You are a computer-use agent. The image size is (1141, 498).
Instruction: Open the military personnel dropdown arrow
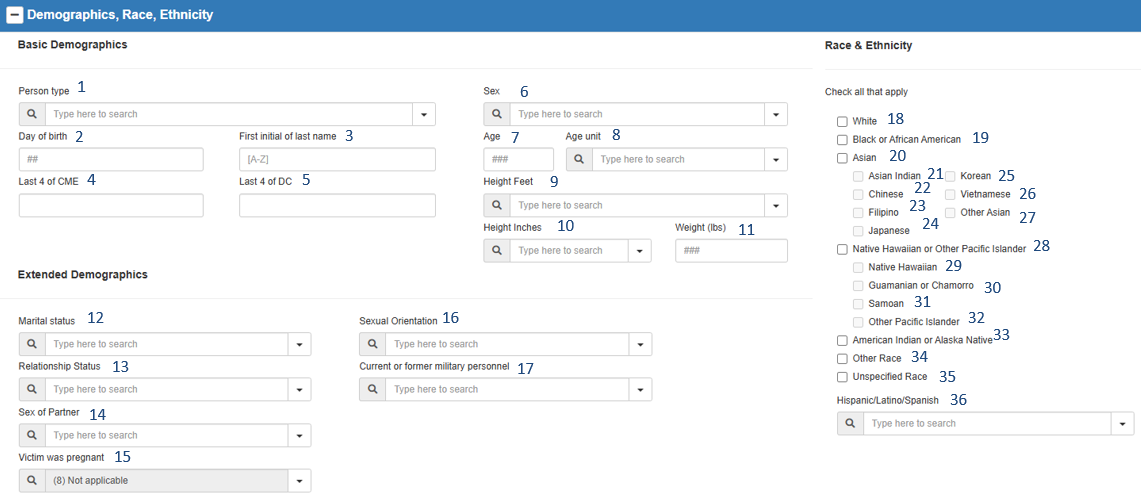640,389
